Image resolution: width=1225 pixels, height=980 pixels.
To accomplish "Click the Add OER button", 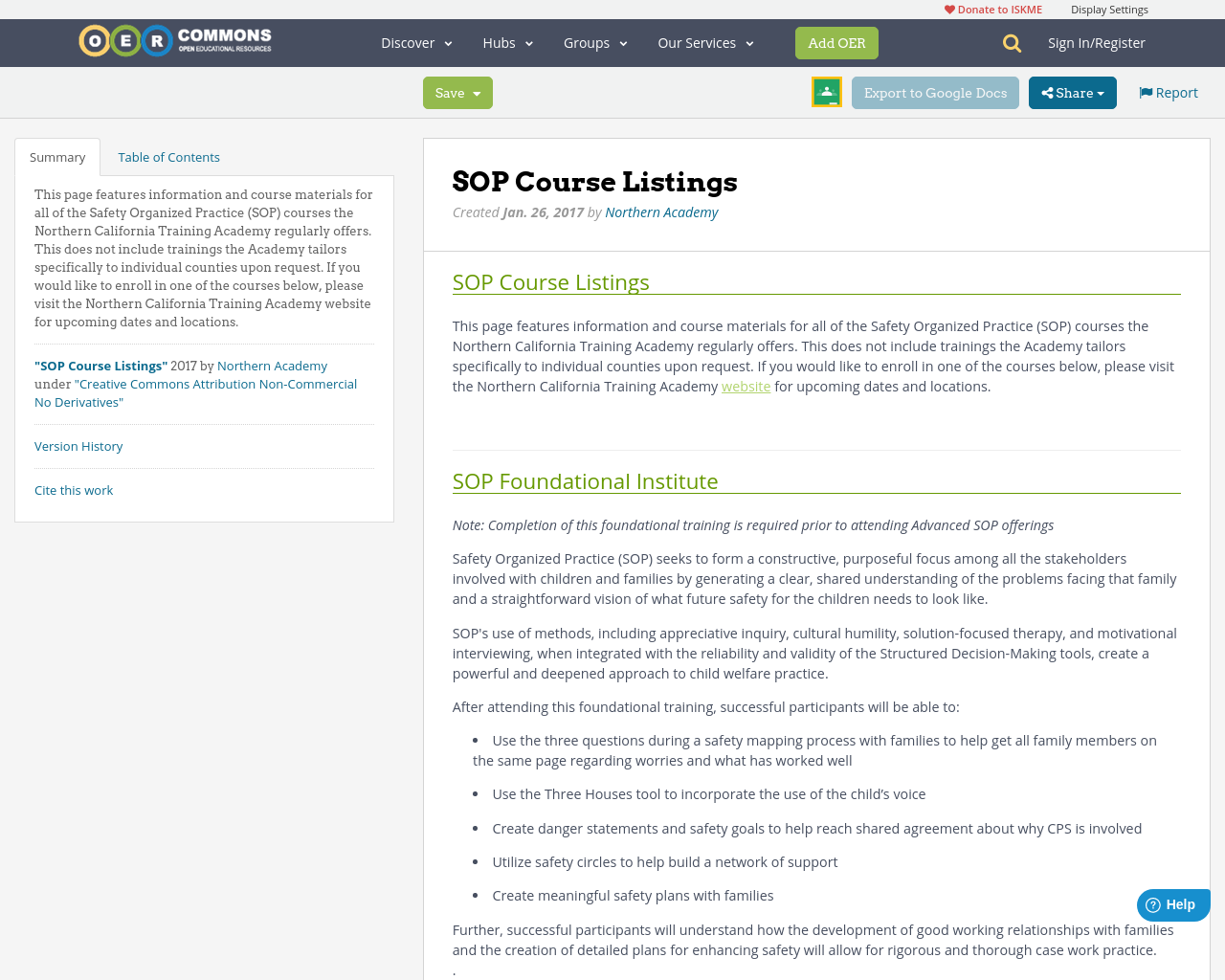I will (x=836, y=41).
